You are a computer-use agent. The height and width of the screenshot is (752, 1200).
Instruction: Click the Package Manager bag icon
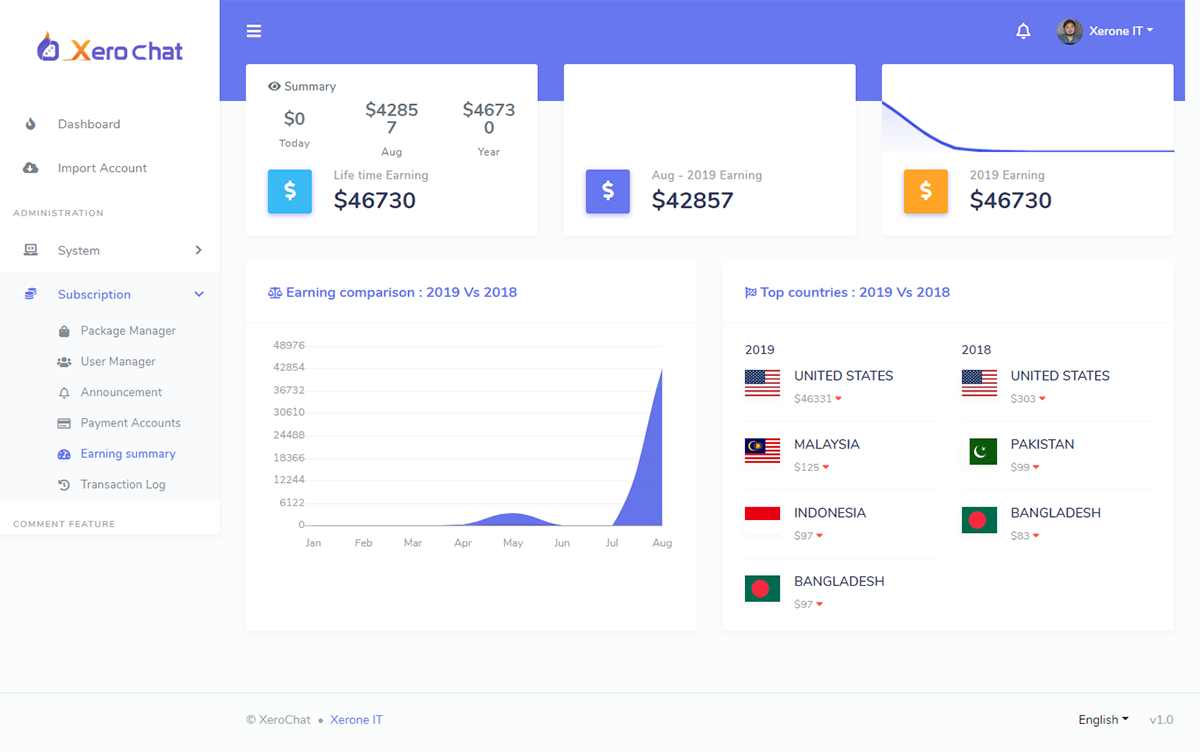point(64,331)
